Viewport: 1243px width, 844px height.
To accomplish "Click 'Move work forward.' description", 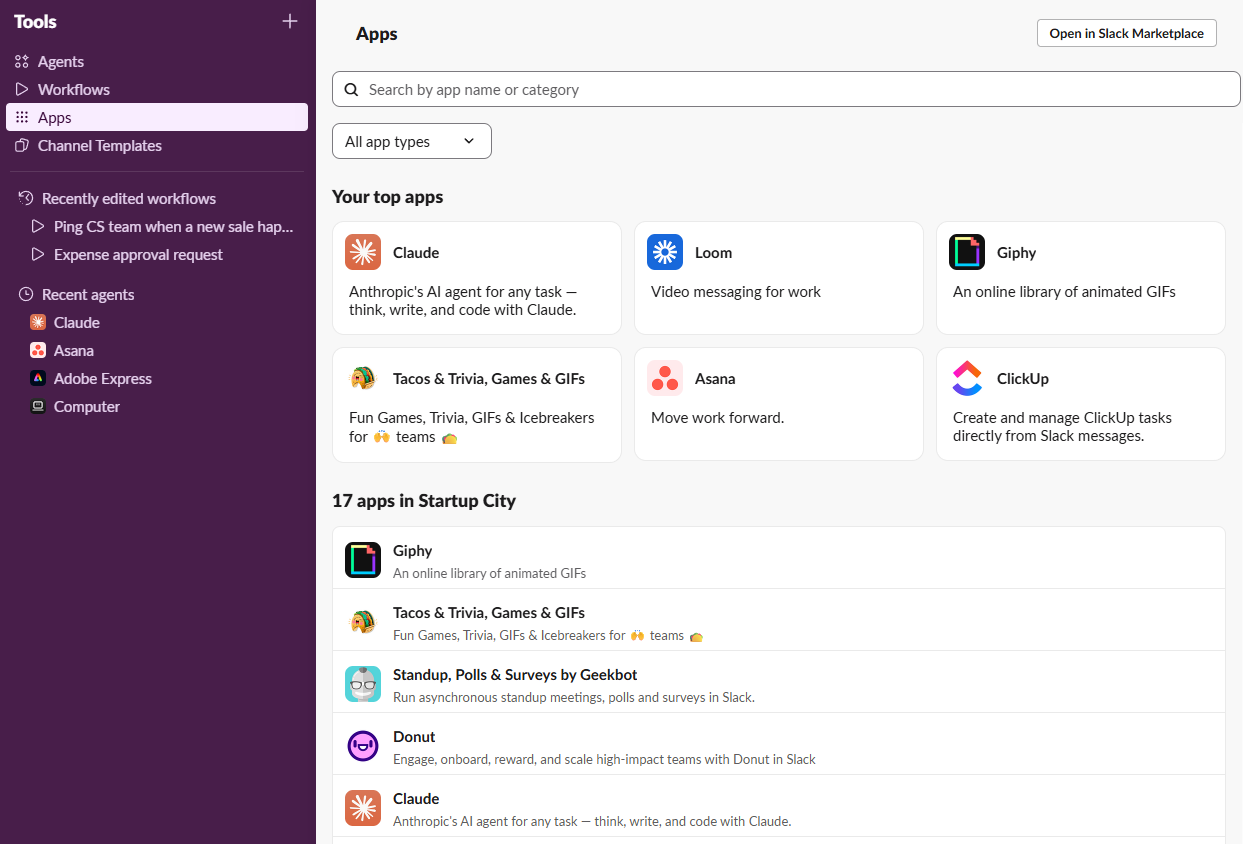I will coord(718,418).
